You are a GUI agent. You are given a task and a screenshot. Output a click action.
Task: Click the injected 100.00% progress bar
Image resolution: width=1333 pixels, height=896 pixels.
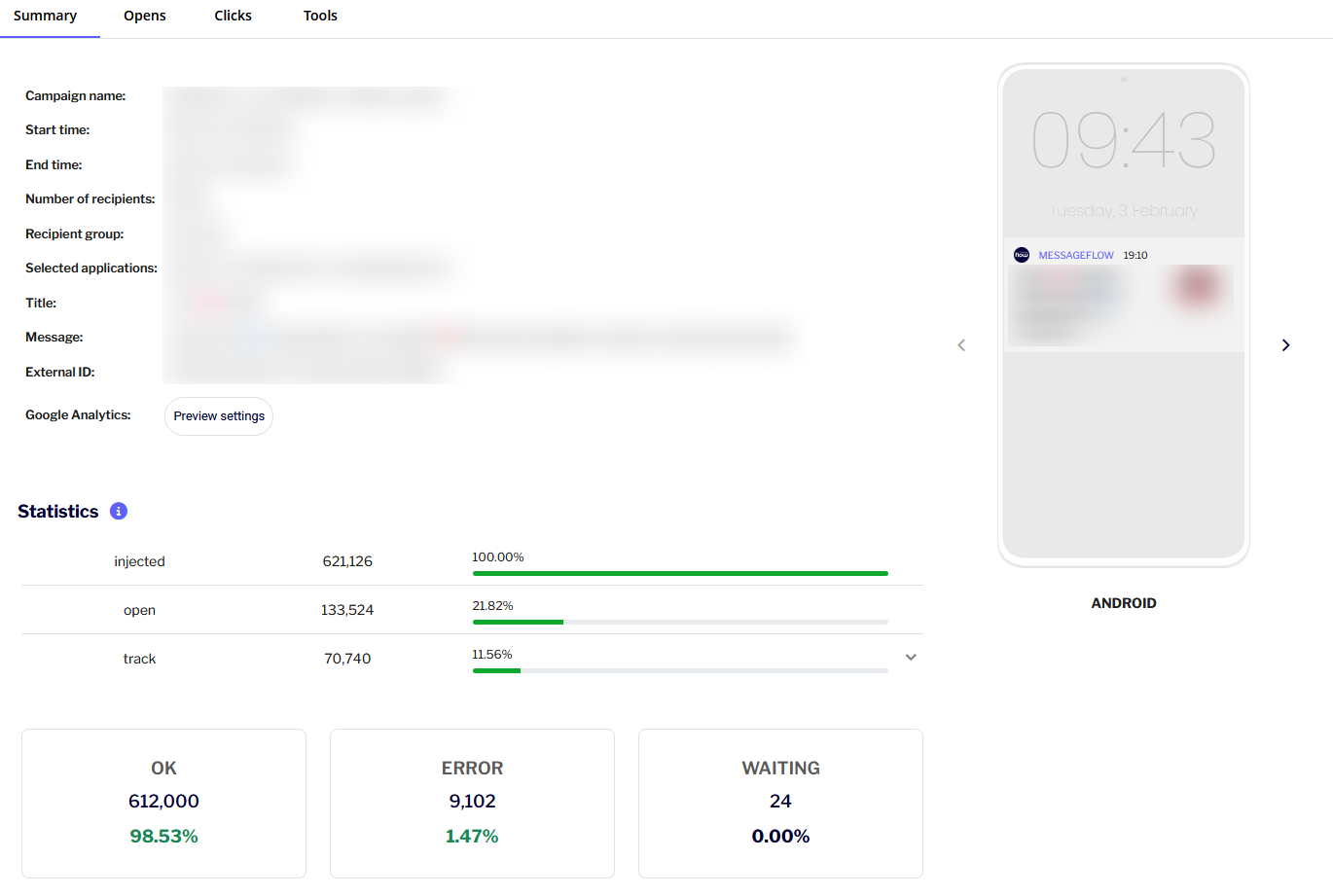[x=679, y=573]
